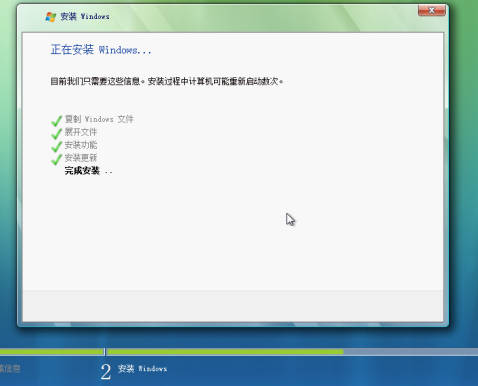Click the 复制 Windows 文件 step text

[99, 119]
